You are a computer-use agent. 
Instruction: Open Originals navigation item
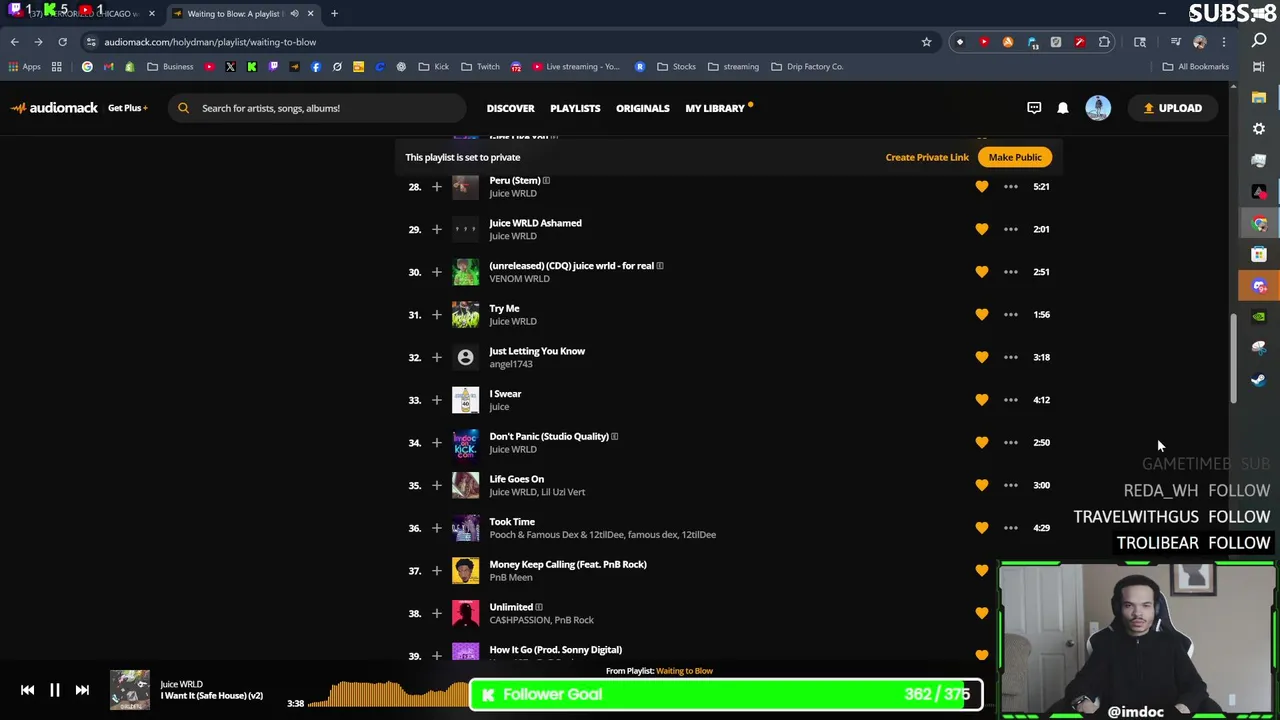tap(643, 108)
